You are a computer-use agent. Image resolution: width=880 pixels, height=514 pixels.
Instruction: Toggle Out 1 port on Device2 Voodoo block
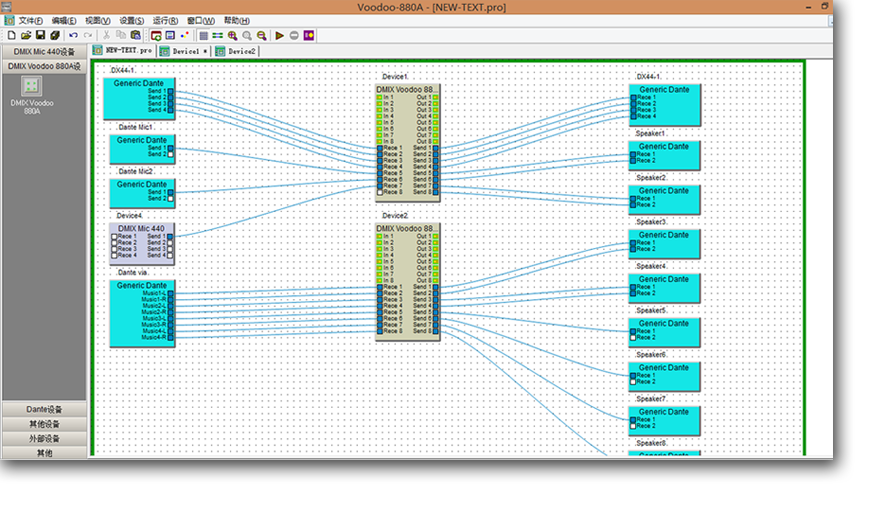click(x=436, y=237)
